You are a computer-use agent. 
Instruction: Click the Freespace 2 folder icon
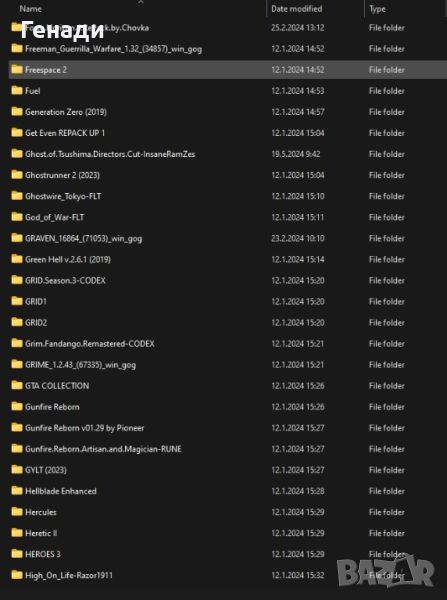tap(17, 69)
